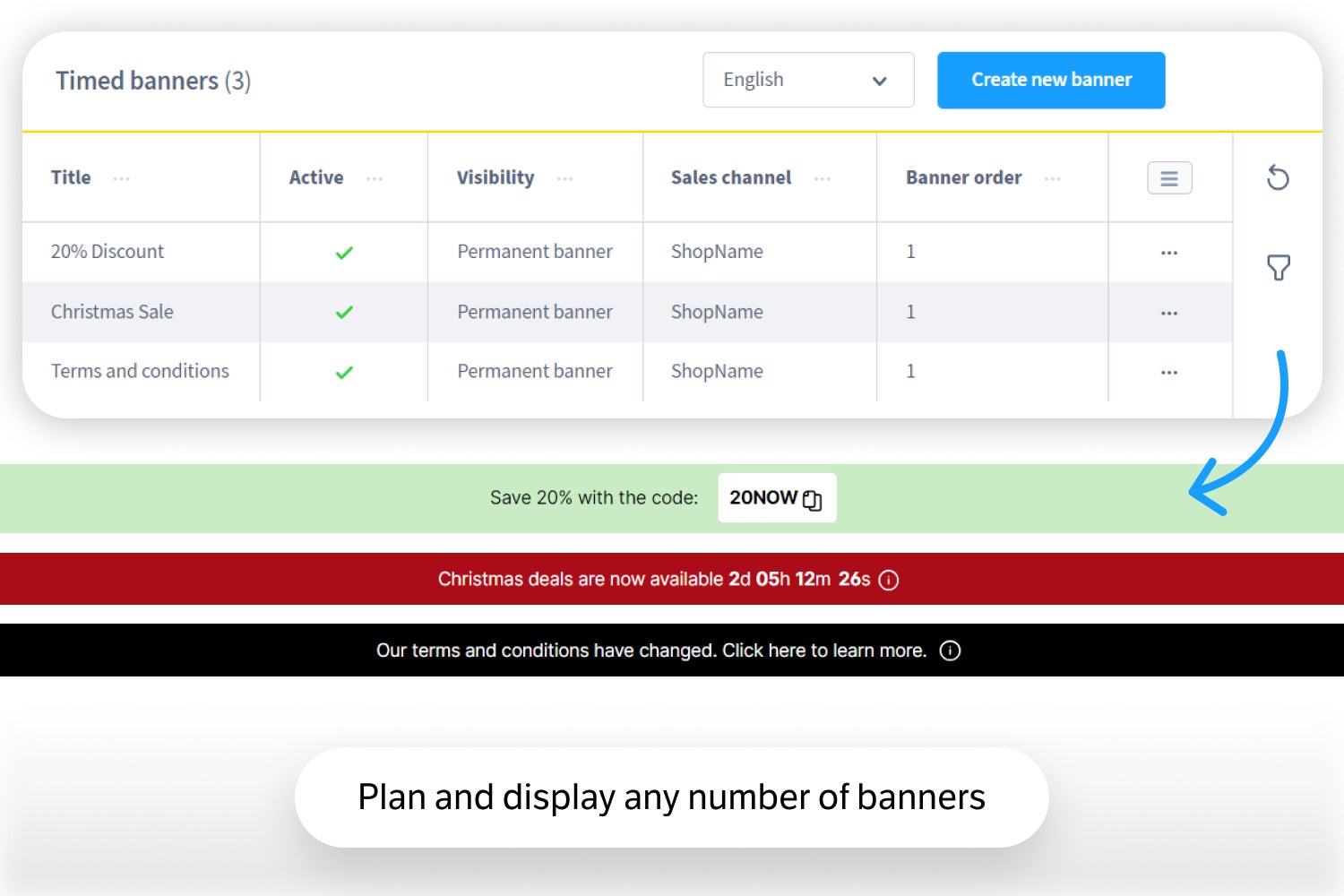Image resolution: width=1344 pixels, height=896 pixels.
Task: Click banner order 1 in Terms and conditions row
Action: pyautogui.click(x=910, y=371)
